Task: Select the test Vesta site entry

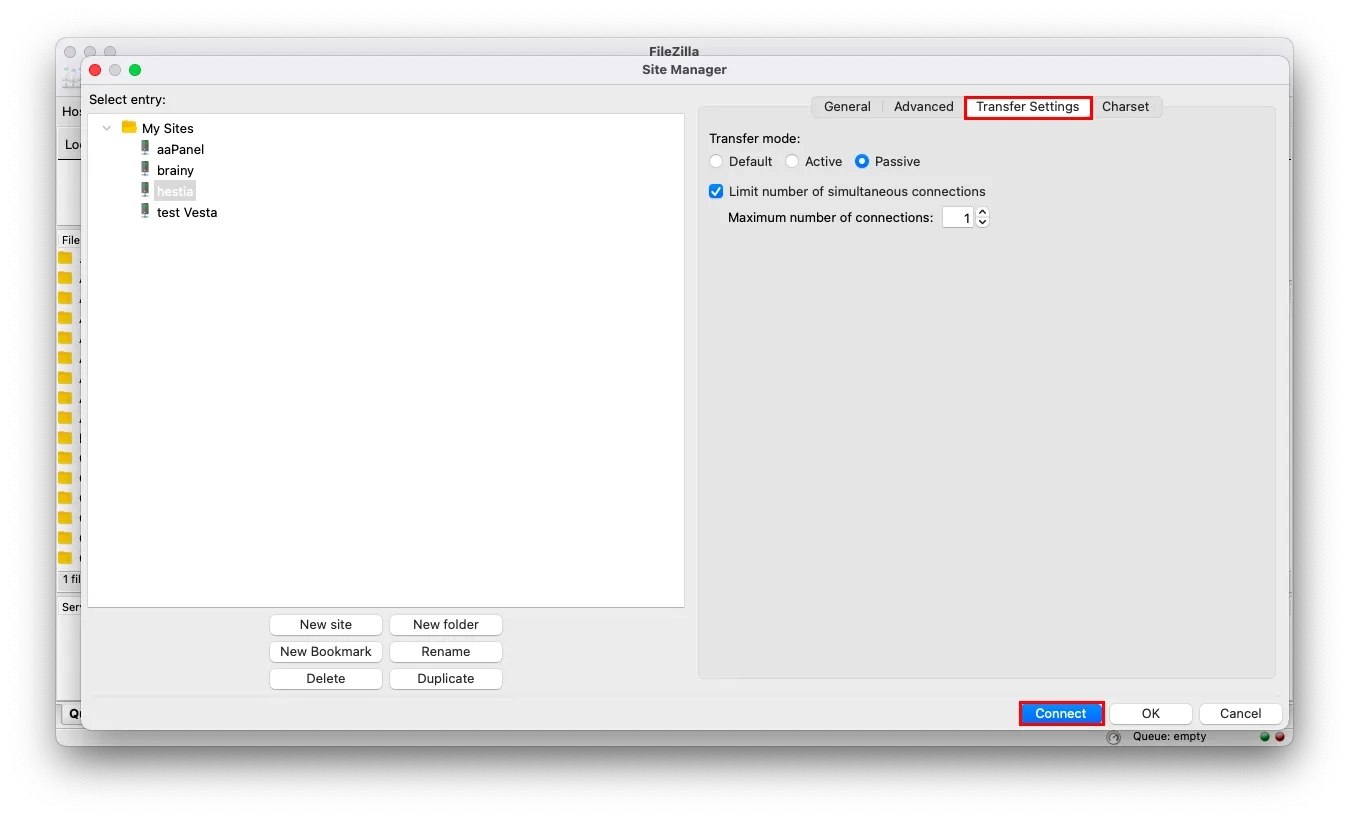Action: (x=187, y=212)
